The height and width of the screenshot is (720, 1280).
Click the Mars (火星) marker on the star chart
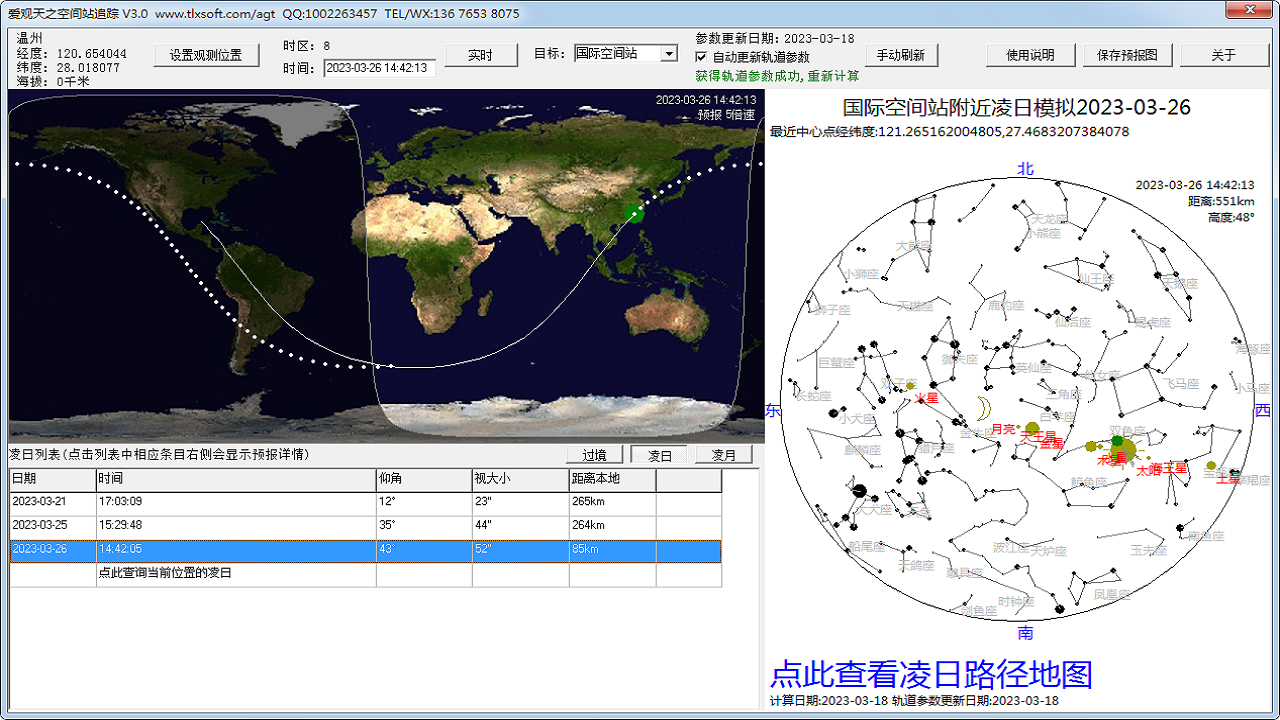pos(909,385)
